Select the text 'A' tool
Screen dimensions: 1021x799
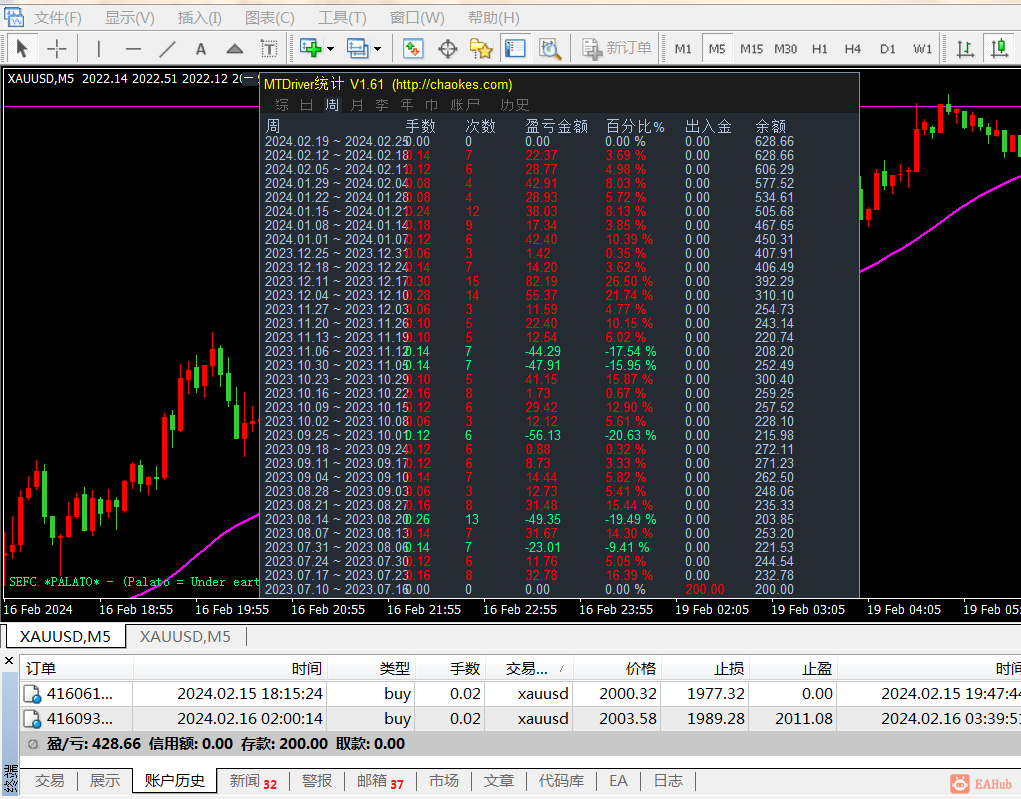[x=201, y=49]
